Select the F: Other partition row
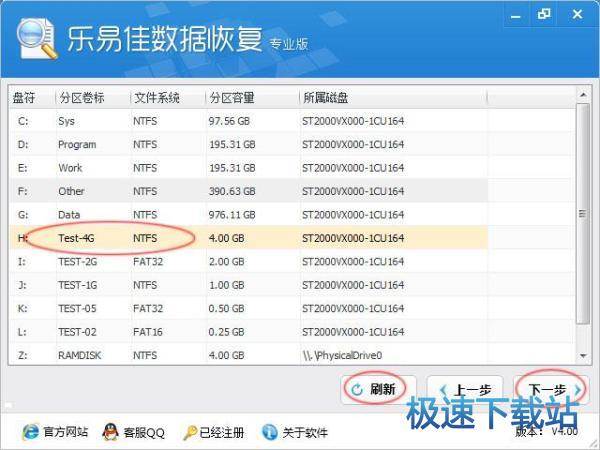Screen dimensions: 600x450 click(249, 191)
